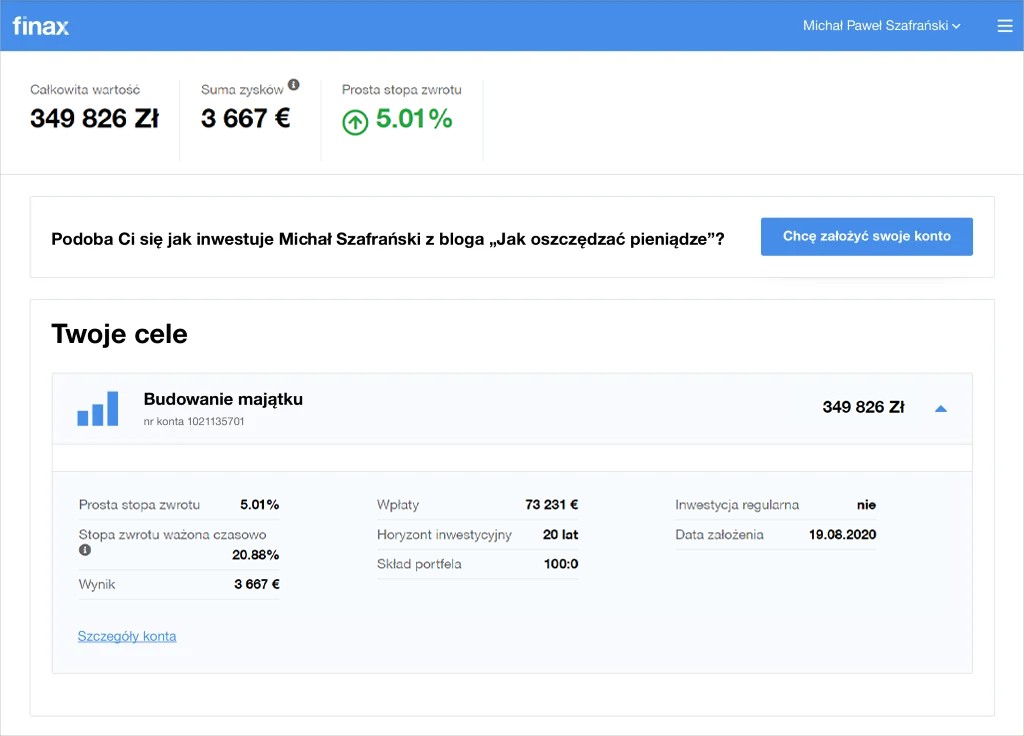Click the Horyzont inwestycyjny row

pos(477,535)
